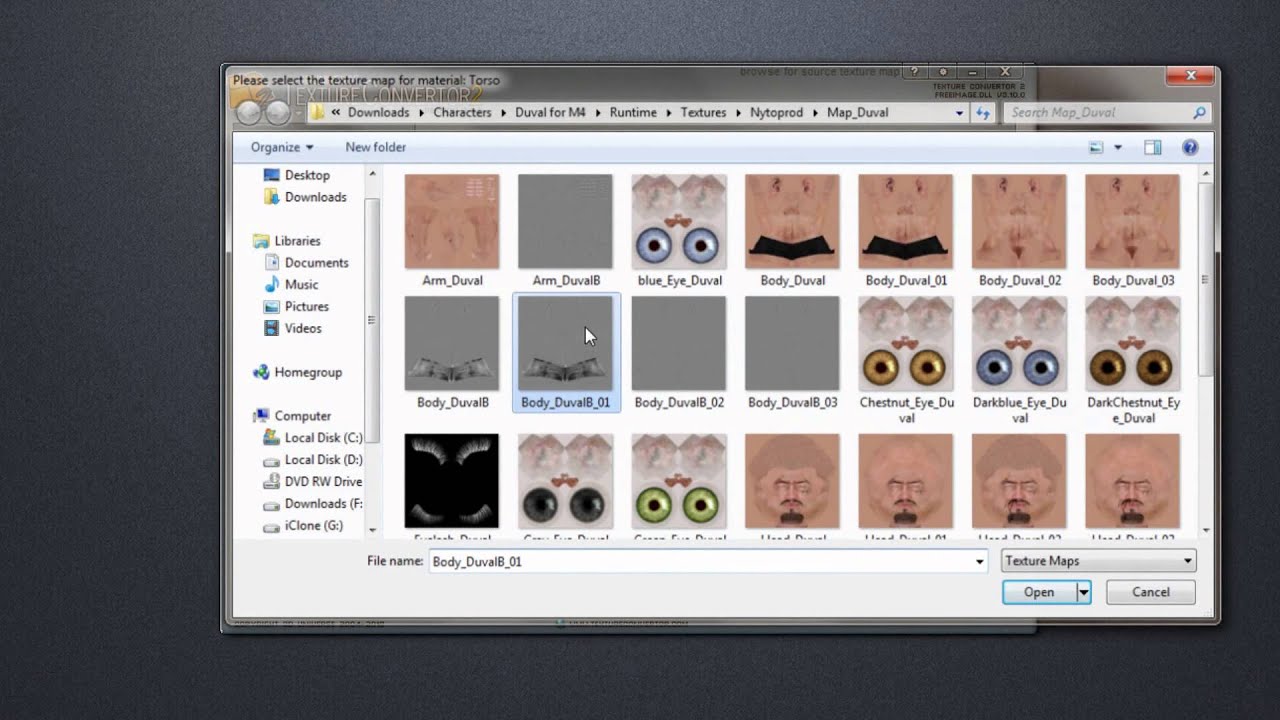This screenshot has height=720, width=1280.
Task: Click the help button in Texture Convertor window
Action: click(914, 72)
